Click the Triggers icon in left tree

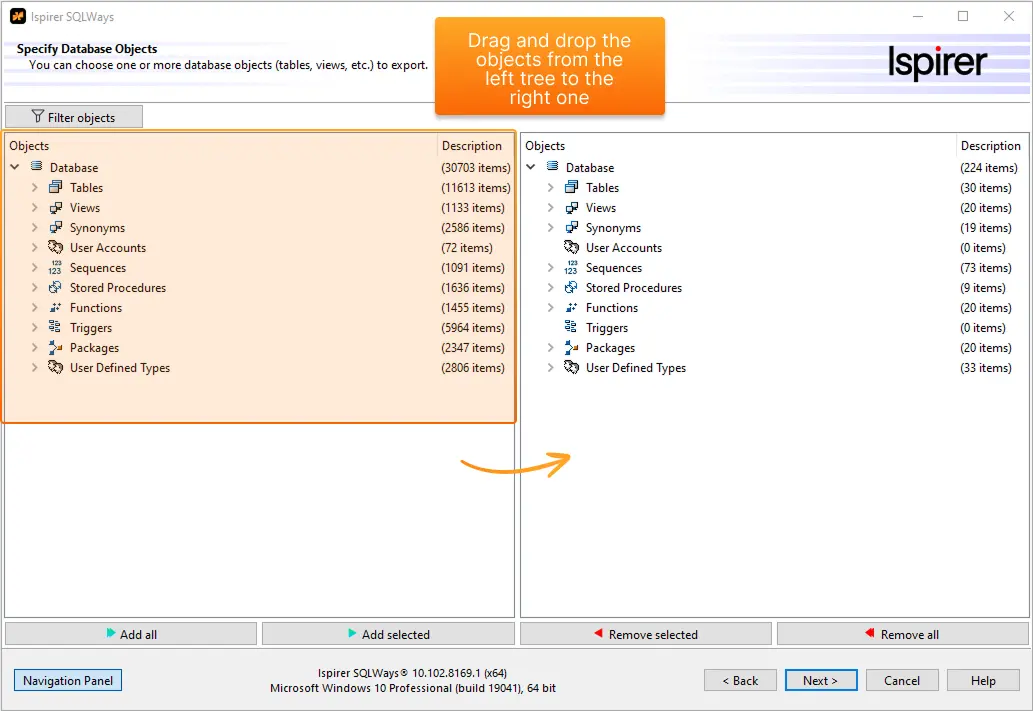pyautogui.click(x=55, y=327)
